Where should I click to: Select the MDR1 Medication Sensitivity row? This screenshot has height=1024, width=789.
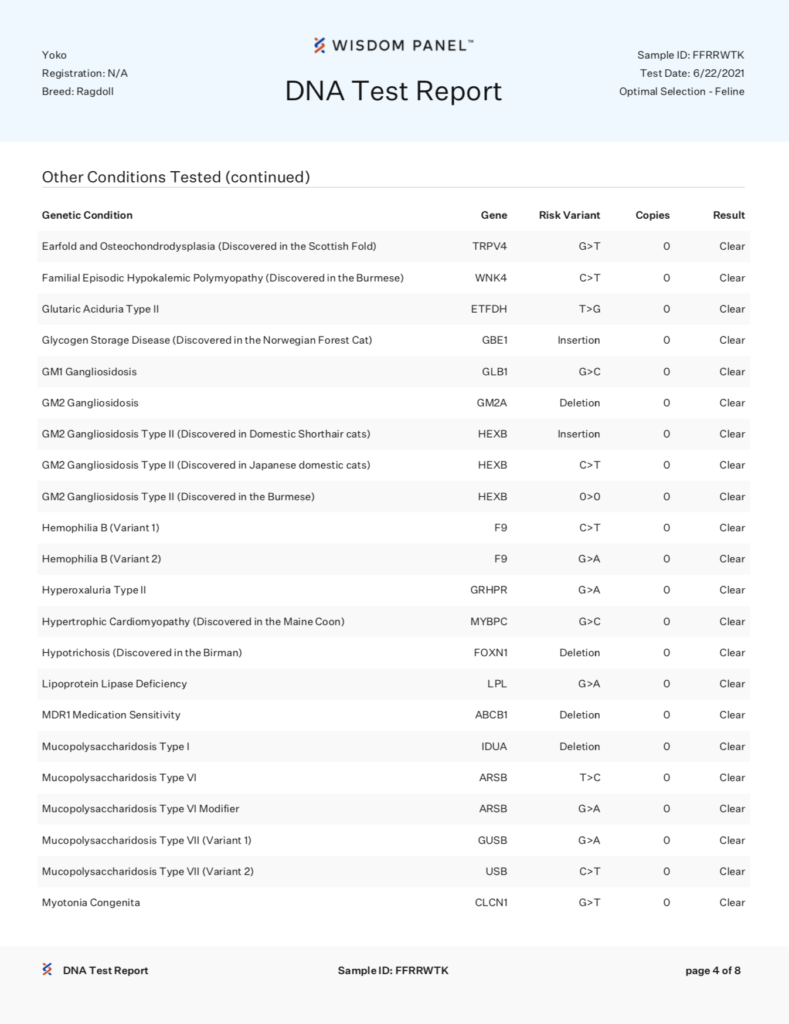click(393, 715)
